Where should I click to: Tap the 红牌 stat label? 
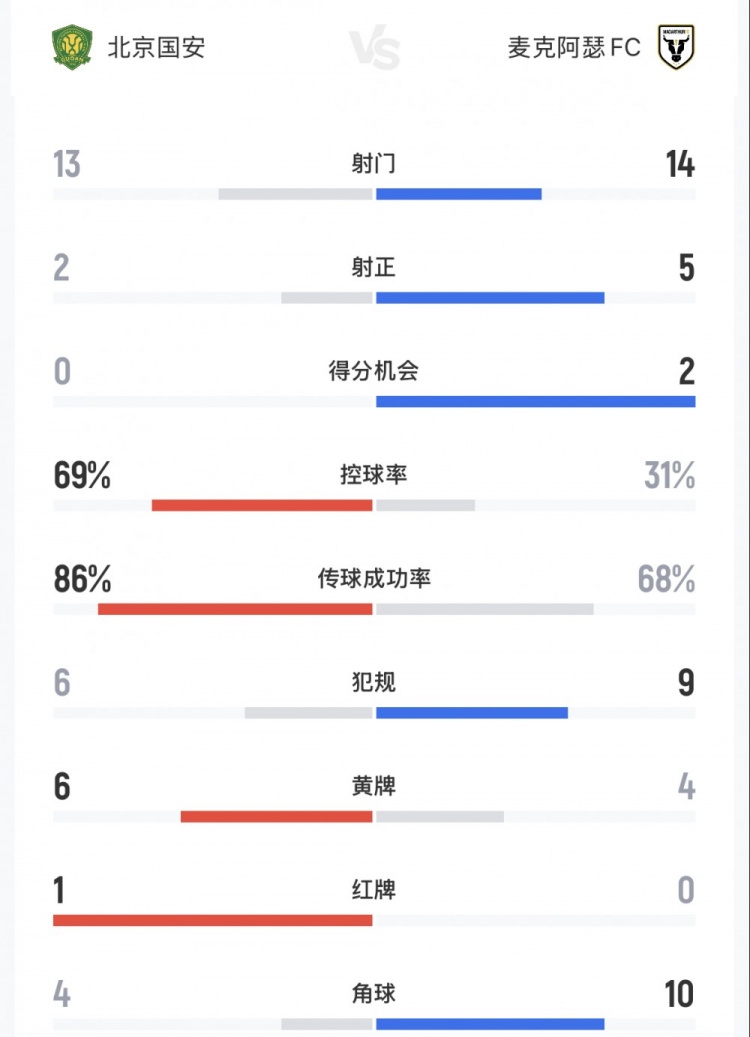pos(373,890)
